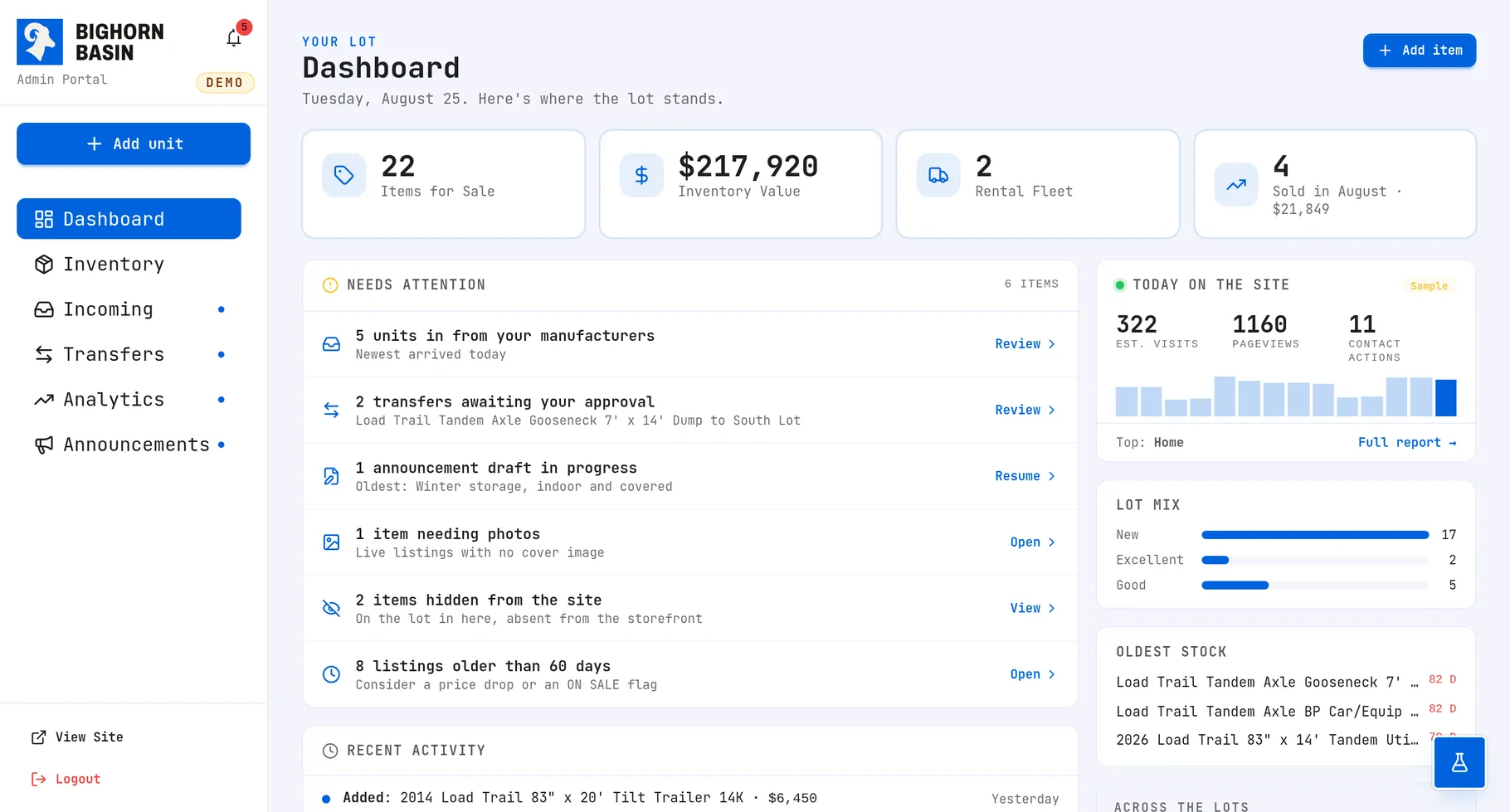Open the Dashboard menu item

(129, 219)
